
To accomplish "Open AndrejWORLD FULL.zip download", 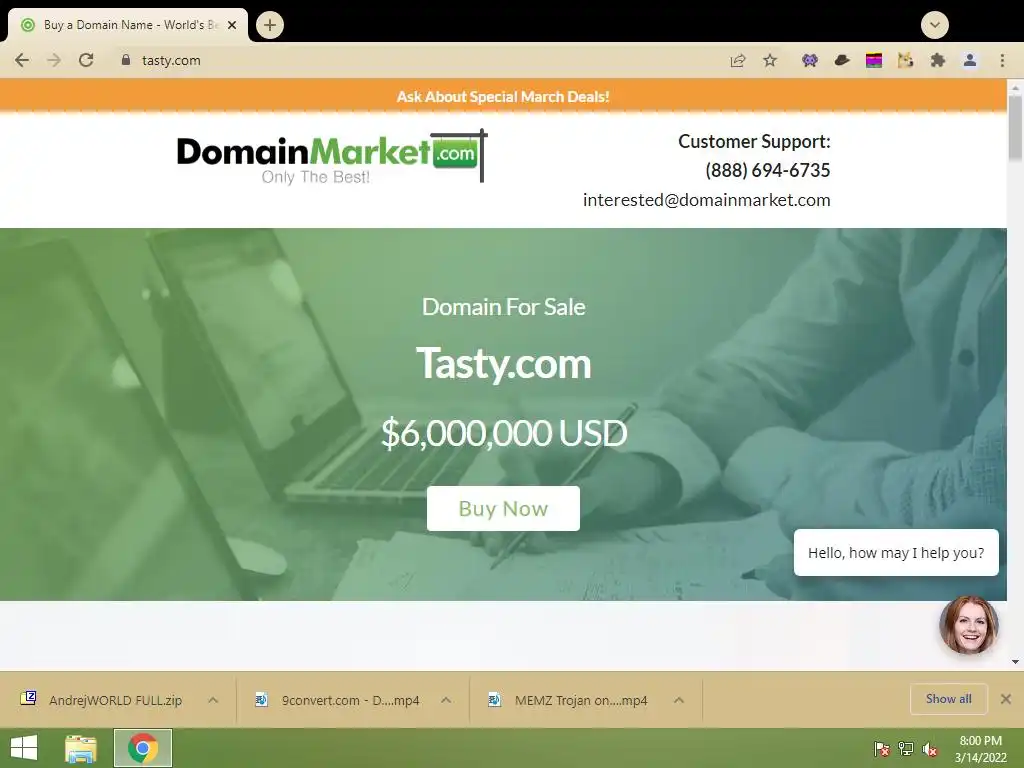I will (116, 700).
